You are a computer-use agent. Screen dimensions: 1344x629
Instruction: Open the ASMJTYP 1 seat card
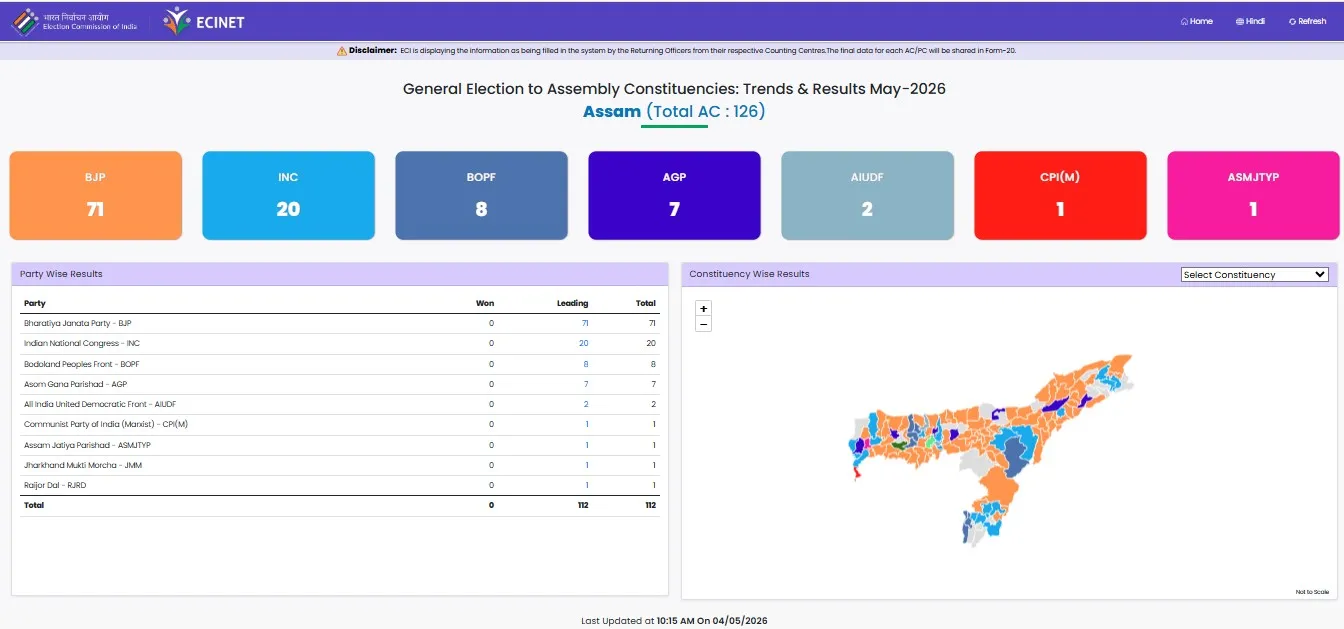click(x=1253, y=196)
